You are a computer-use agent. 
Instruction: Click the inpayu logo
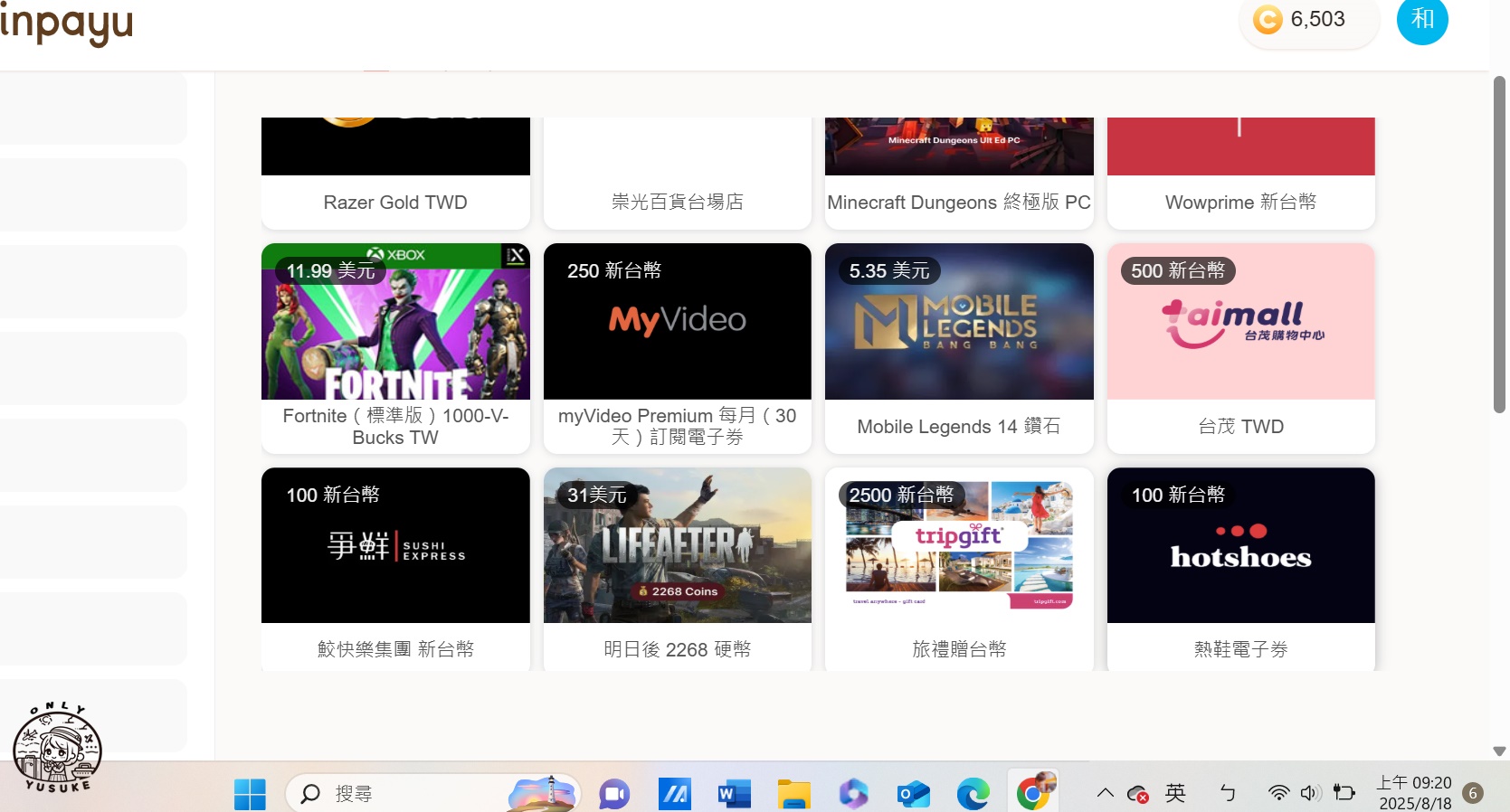[66, 24]
